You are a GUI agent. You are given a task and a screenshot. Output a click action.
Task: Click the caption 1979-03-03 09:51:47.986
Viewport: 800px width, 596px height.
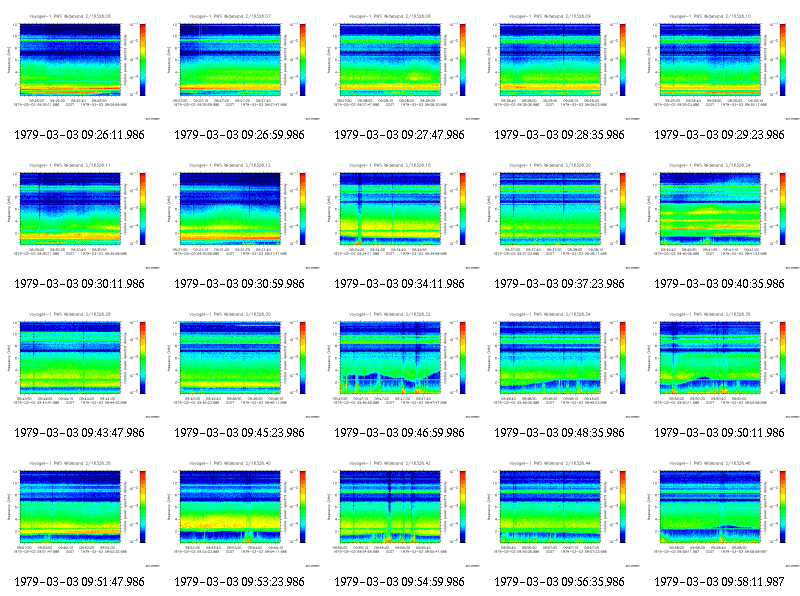[x=80, y=582]
